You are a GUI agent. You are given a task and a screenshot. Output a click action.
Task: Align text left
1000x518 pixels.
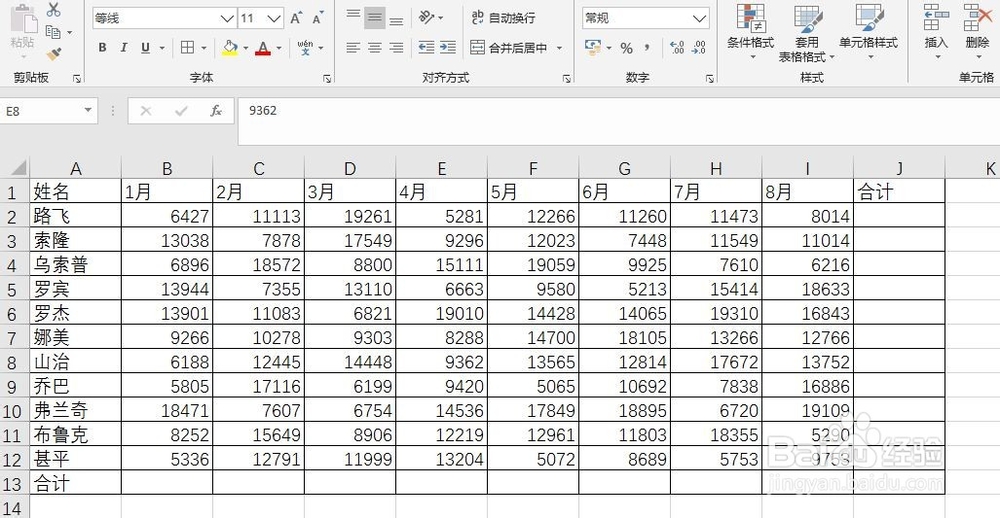pyautogui.click(x=353, y=47)
